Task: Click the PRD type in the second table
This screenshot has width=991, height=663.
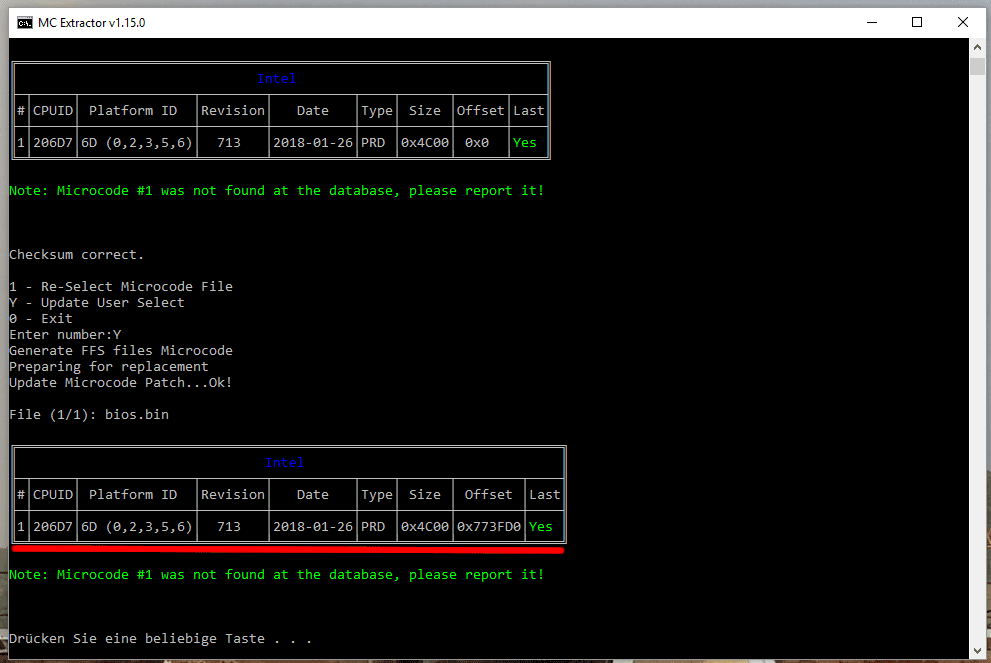Action: click(x=373, y=526)
